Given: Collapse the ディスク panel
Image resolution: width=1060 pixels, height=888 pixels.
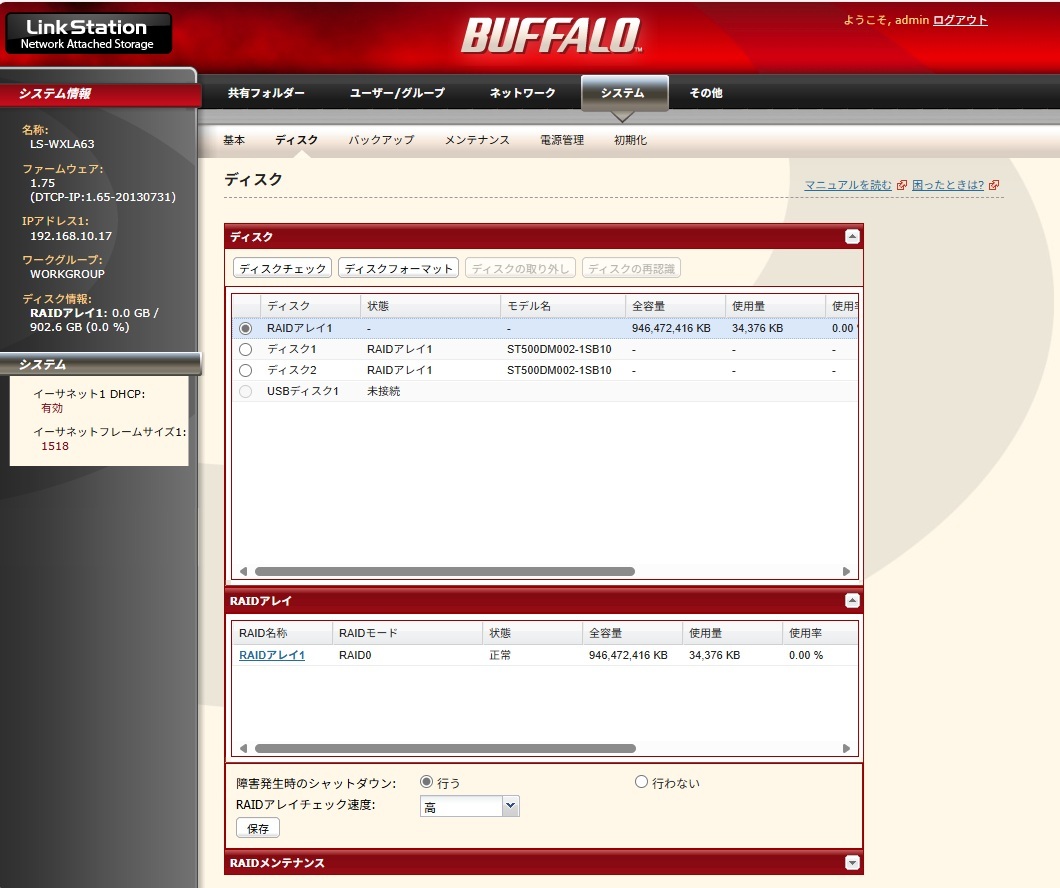Looking at the screenshot, I should [852, 237].
